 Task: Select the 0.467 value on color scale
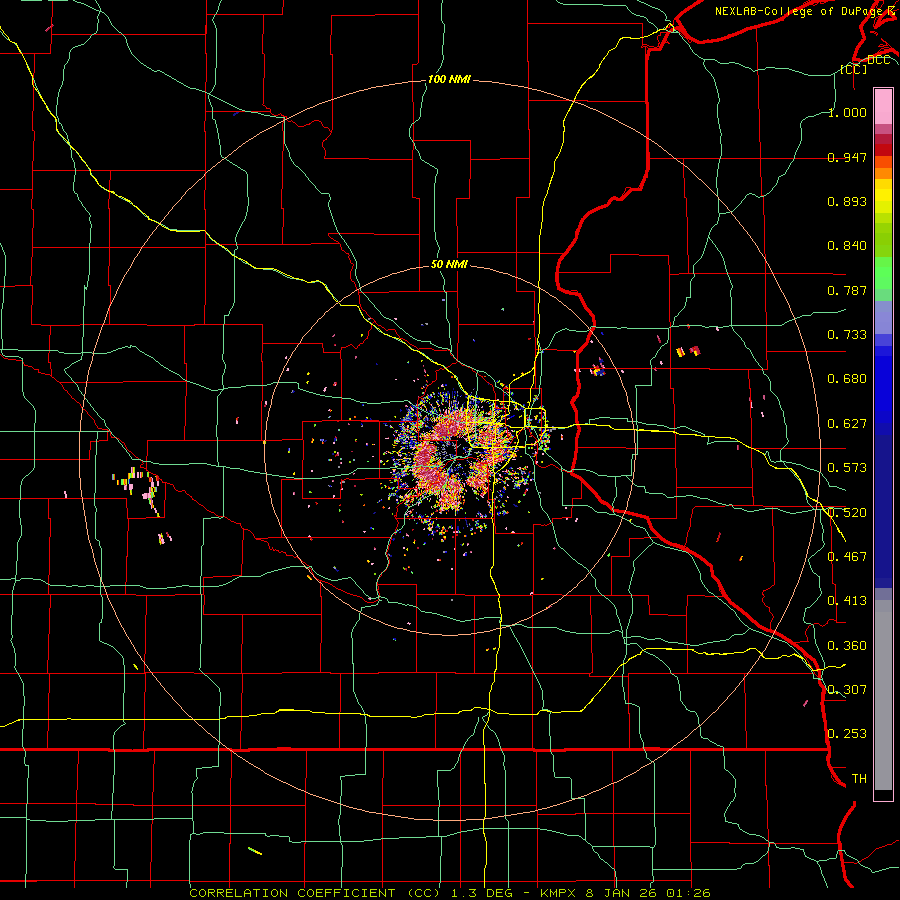pyautogui.click(x=847, y=557)
